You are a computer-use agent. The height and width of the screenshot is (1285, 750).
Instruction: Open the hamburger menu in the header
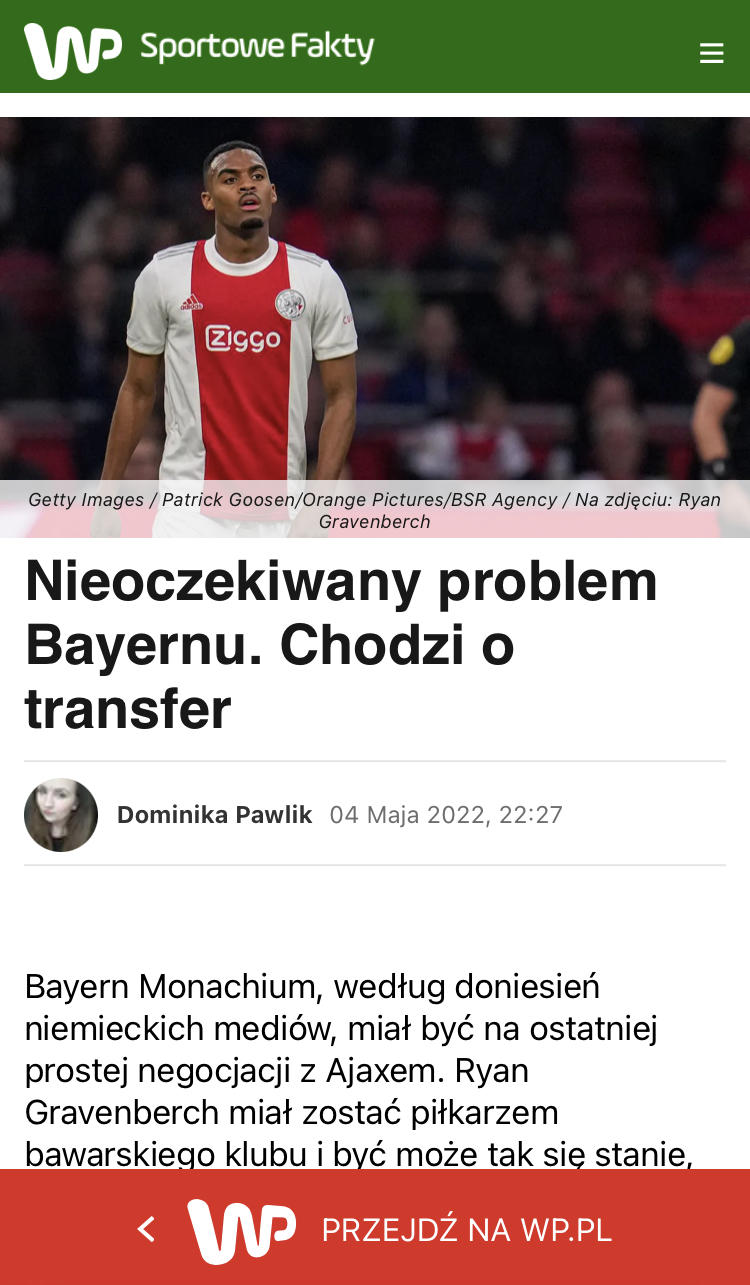click(711, 53)
